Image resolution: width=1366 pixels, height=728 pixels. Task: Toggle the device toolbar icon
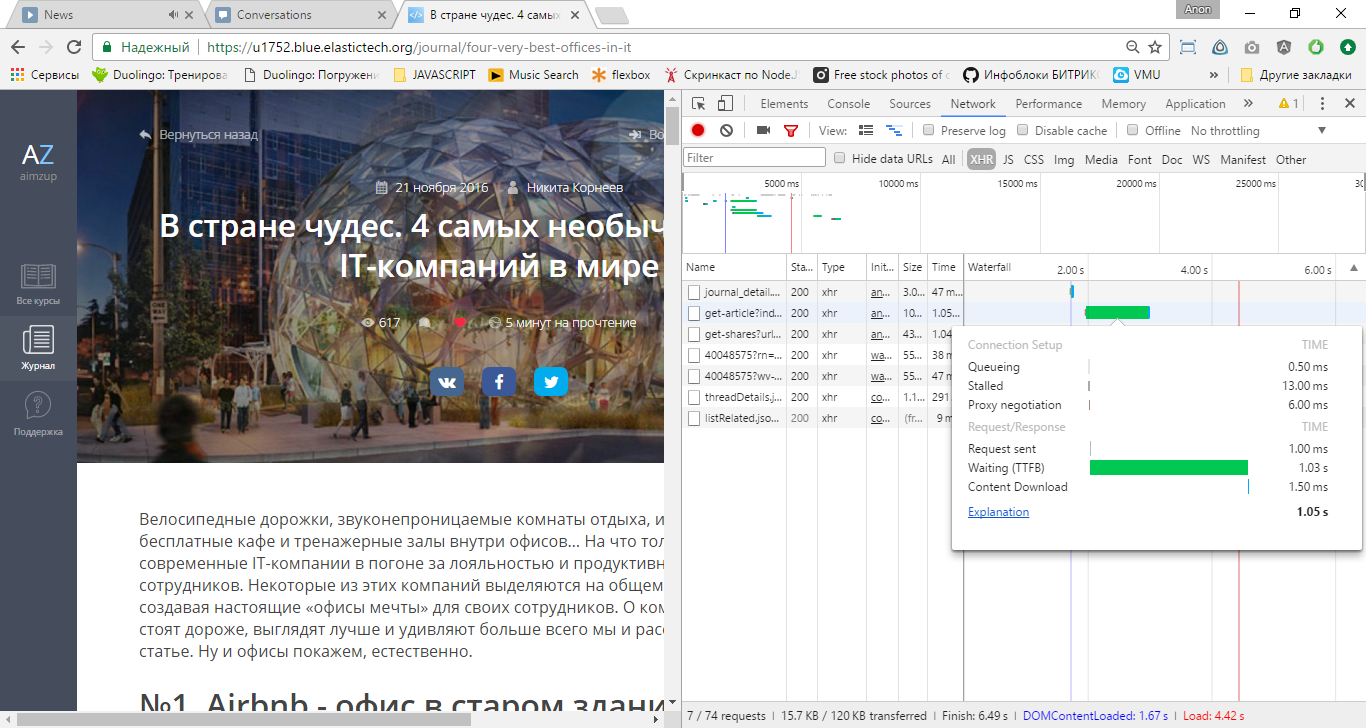pos(725,103)
